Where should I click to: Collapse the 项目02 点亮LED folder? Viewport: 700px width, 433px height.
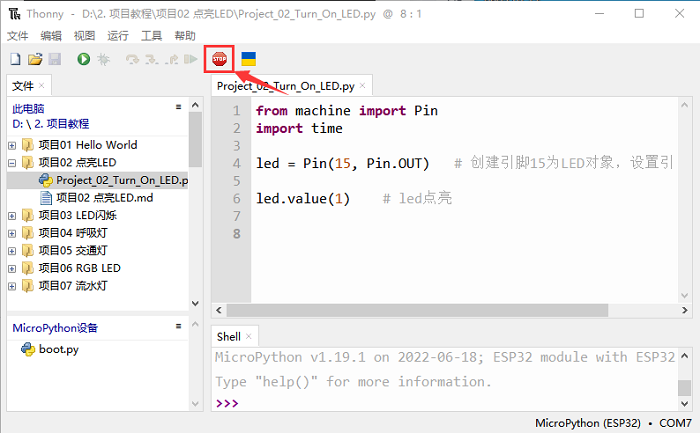coord(12,163)
